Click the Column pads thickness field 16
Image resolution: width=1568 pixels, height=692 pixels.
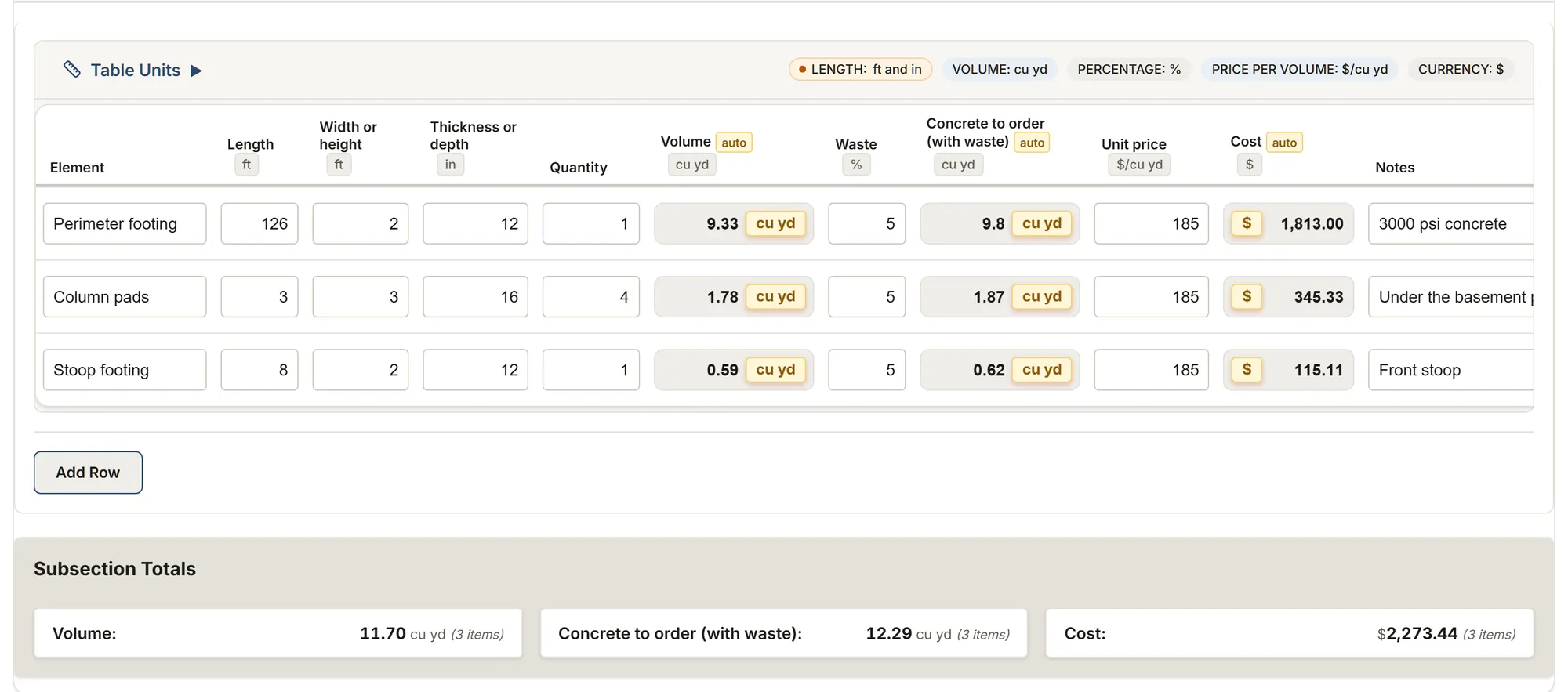point(475,296)
